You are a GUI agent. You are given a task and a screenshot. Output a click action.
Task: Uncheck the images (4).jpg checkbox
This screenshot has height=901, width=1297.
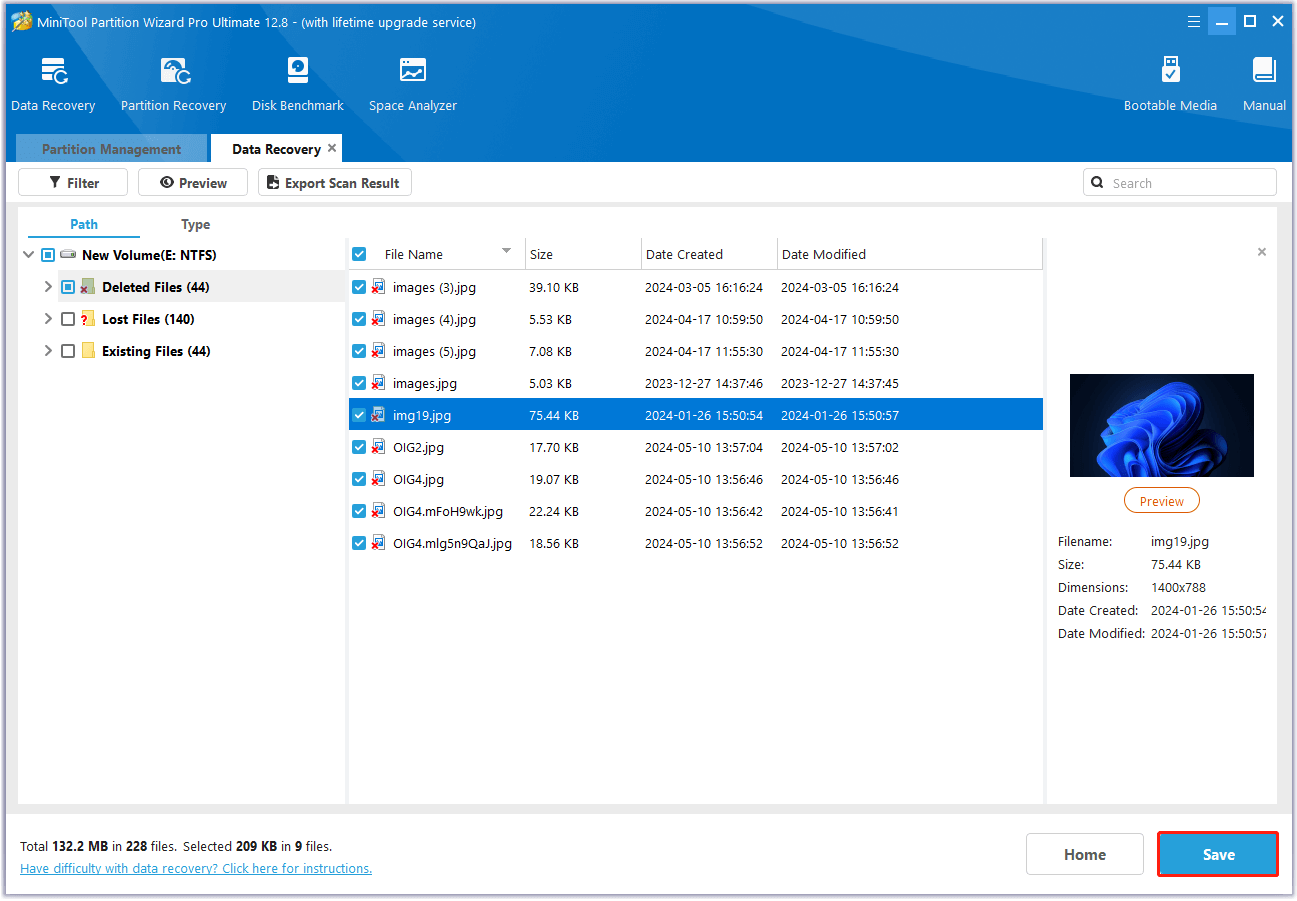(359, 319)
